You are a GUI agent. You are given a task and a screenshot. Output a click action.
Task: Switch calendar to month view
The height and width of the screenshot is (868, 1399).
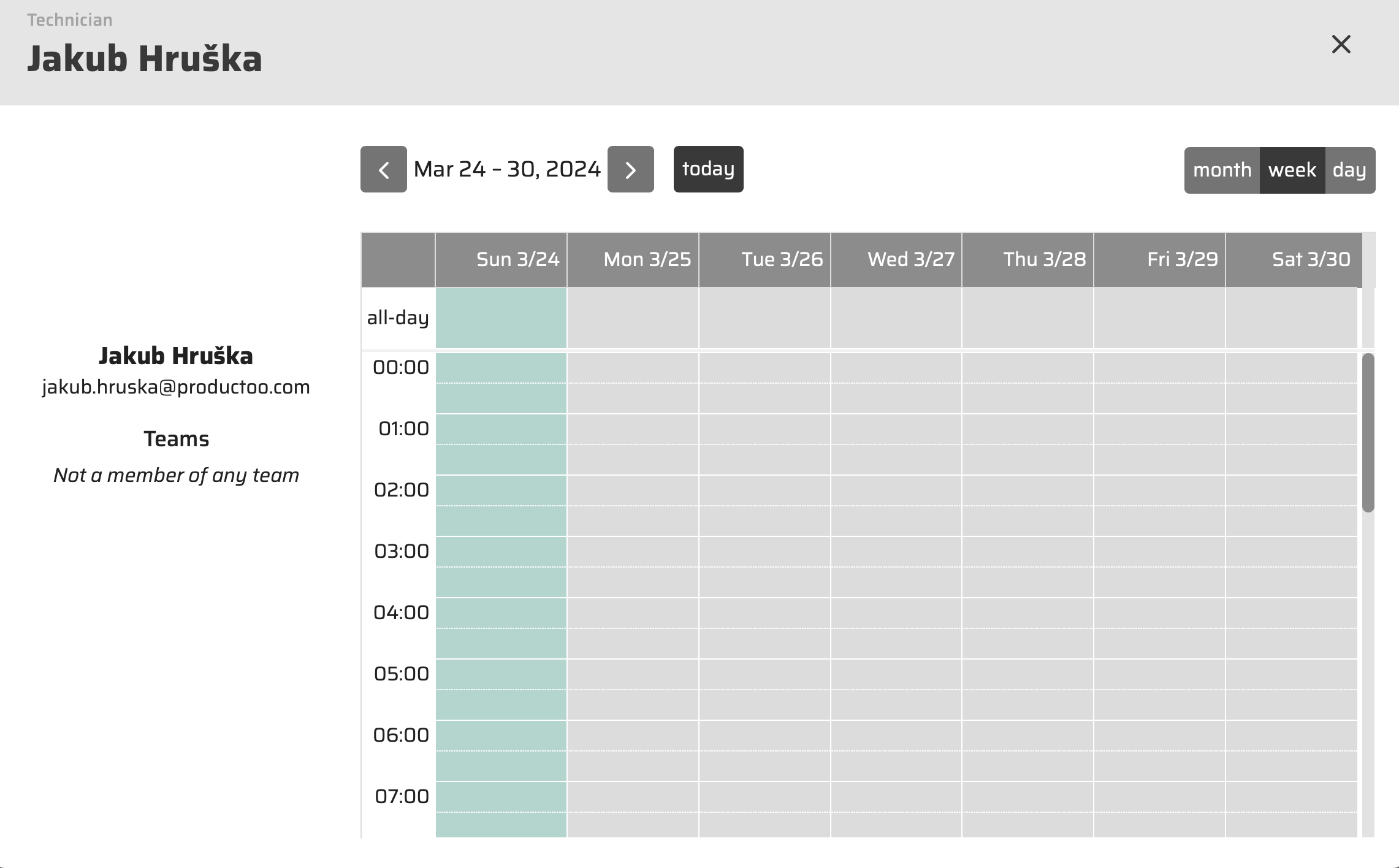(1221, 170)
